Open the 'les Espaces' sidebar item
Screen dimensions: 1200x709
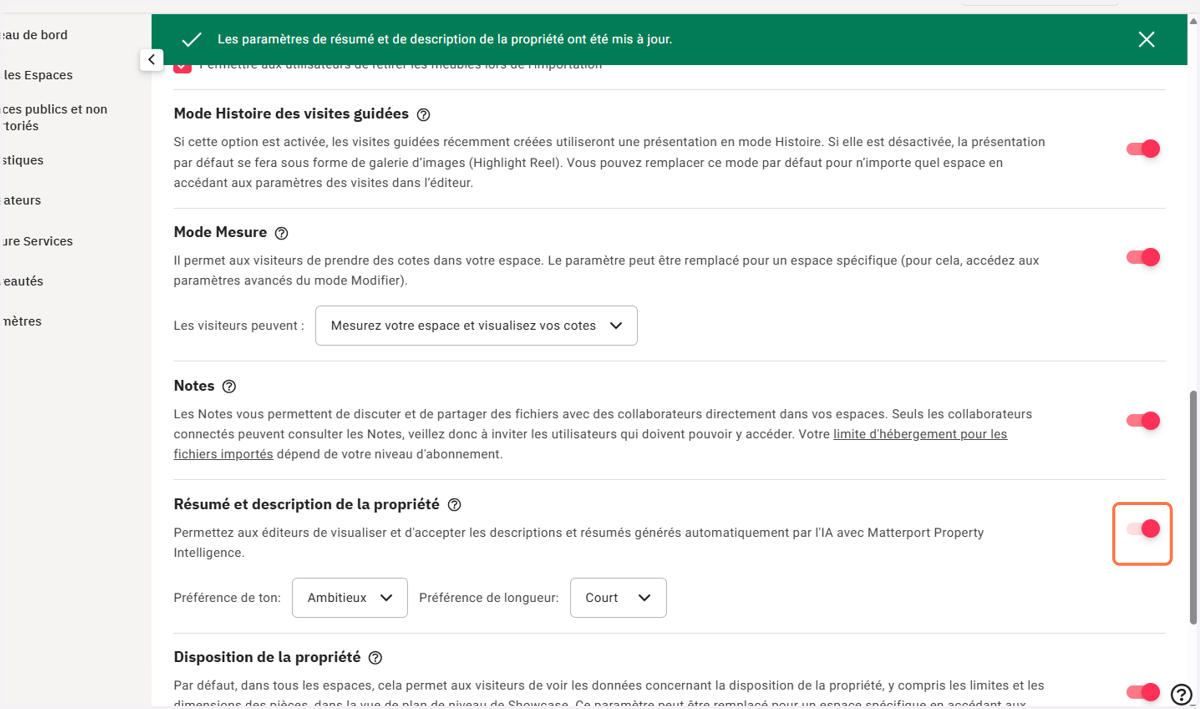[38, 75]
